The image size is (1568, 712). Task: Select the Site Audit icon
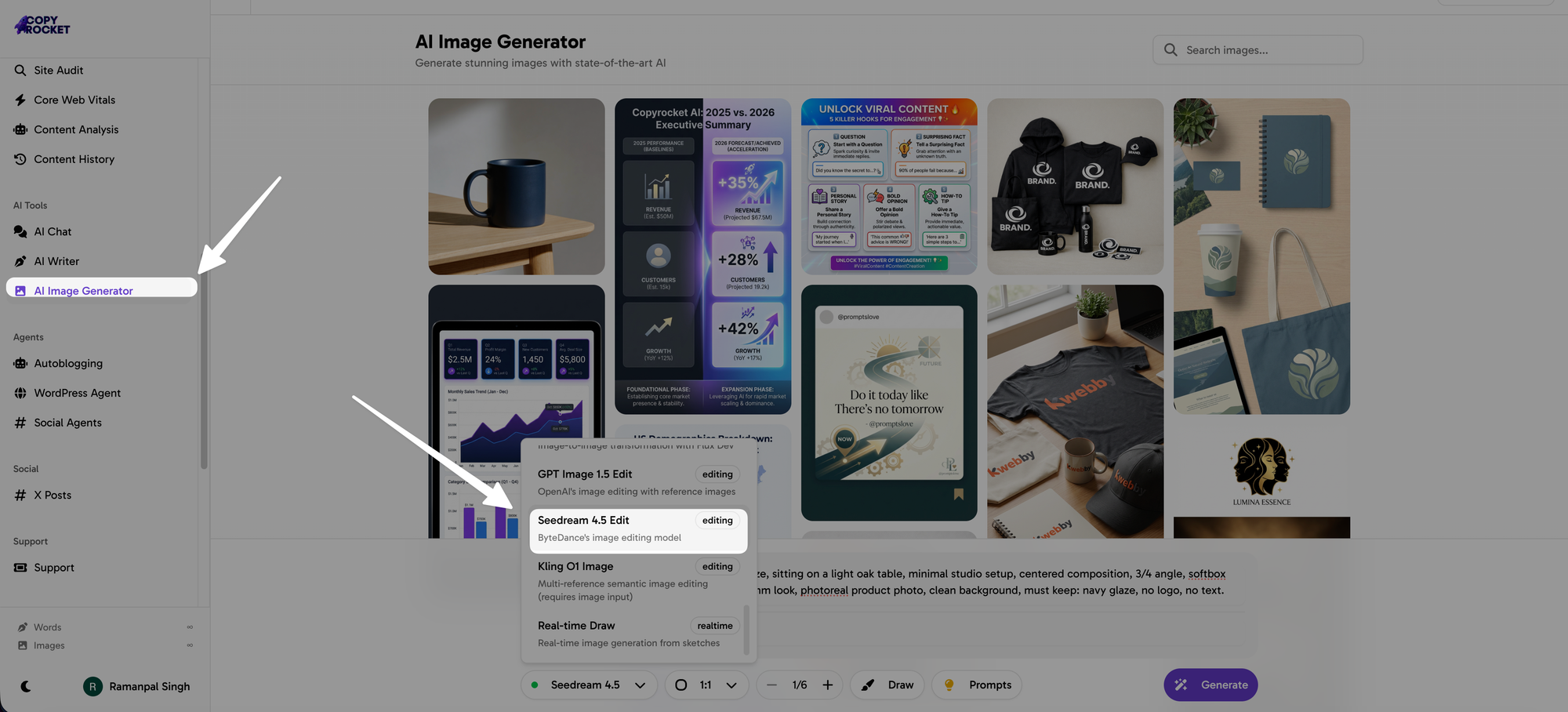click(x=20, y=70)
